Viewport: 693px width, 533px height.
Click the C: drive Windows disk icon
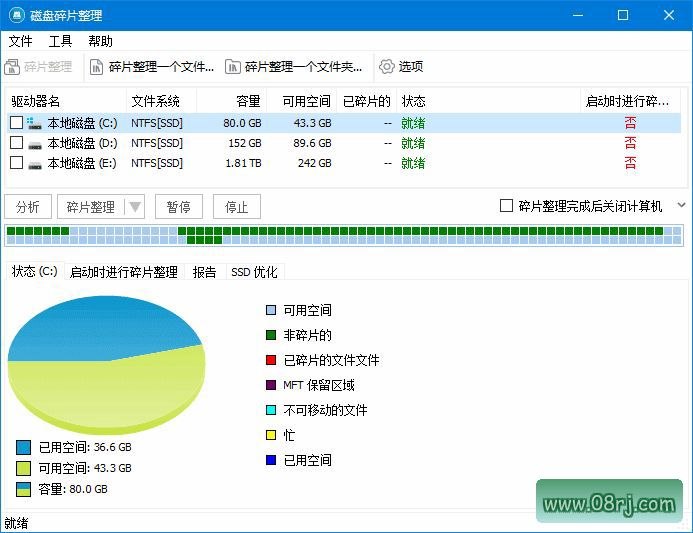(34, 123)
